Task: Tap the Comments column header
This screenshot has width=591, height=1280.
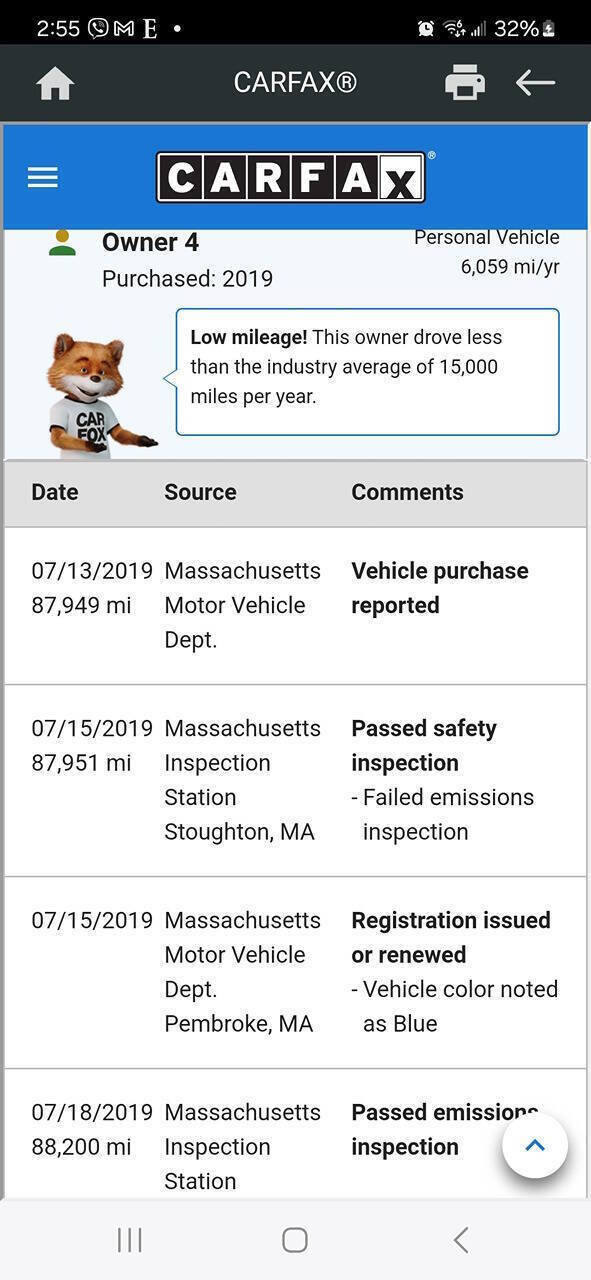Action: point(407,492)
